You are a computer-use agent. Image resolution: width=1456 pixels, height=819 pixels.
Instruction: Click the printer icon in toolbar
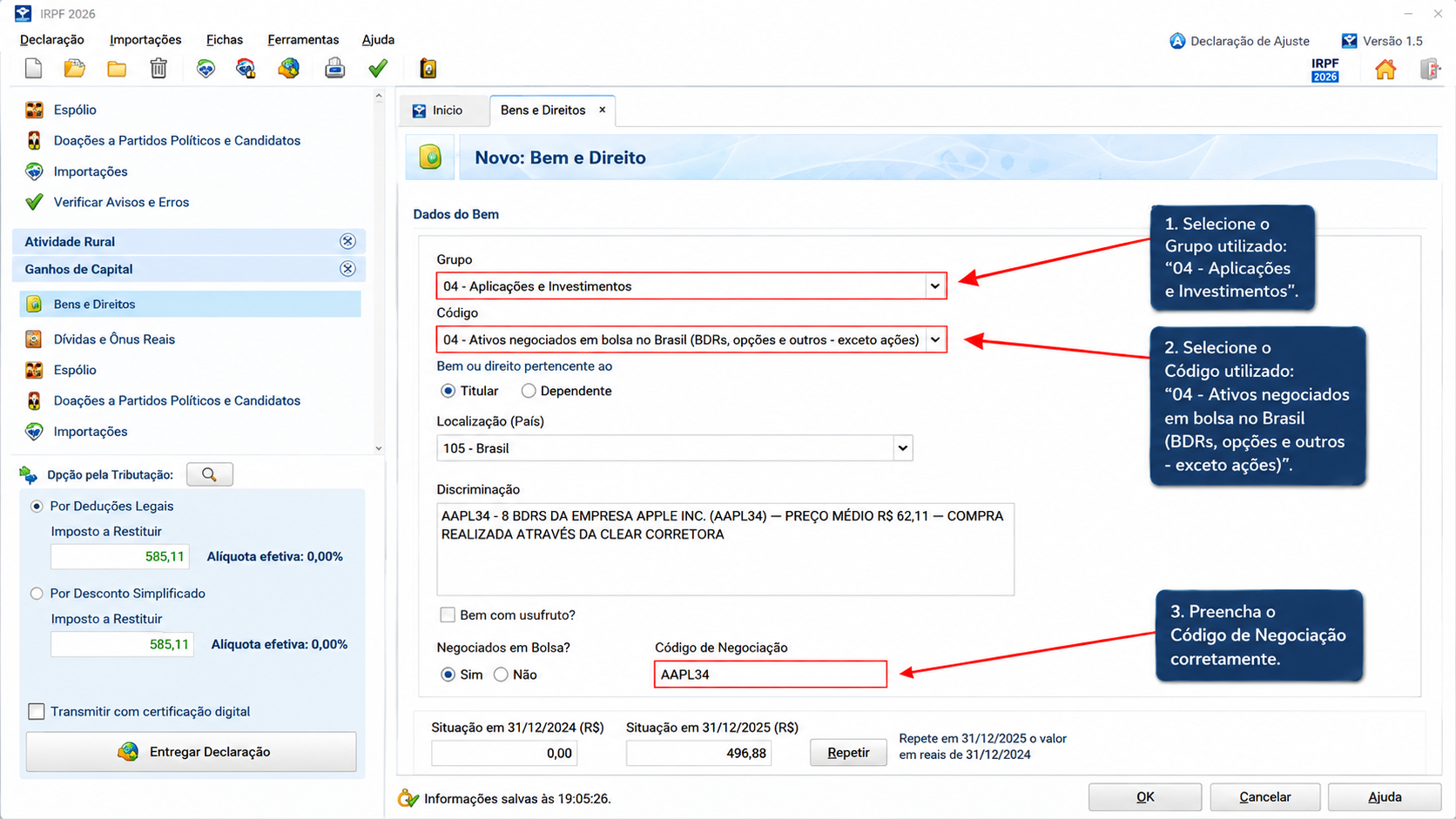pyautogui.click(x=334, y=68)
